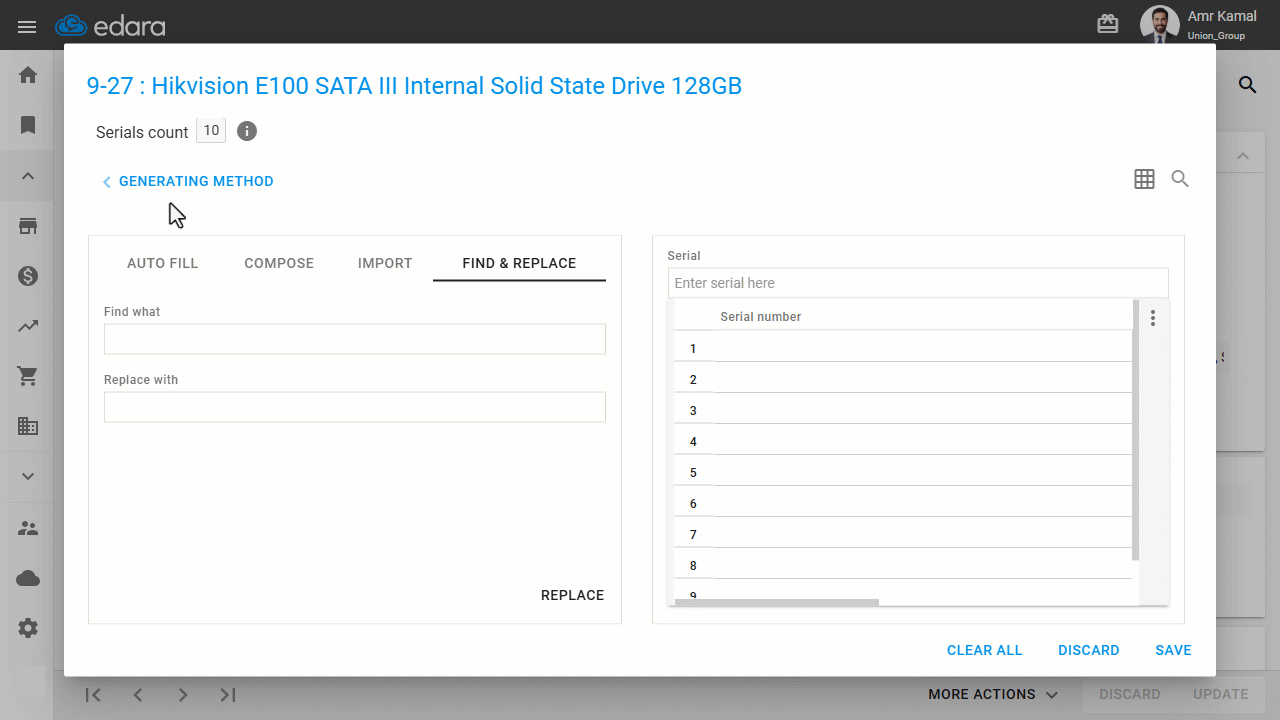1280x720 pixels.
Task: Click the Replace button
Action: click(x=572, y=595)
